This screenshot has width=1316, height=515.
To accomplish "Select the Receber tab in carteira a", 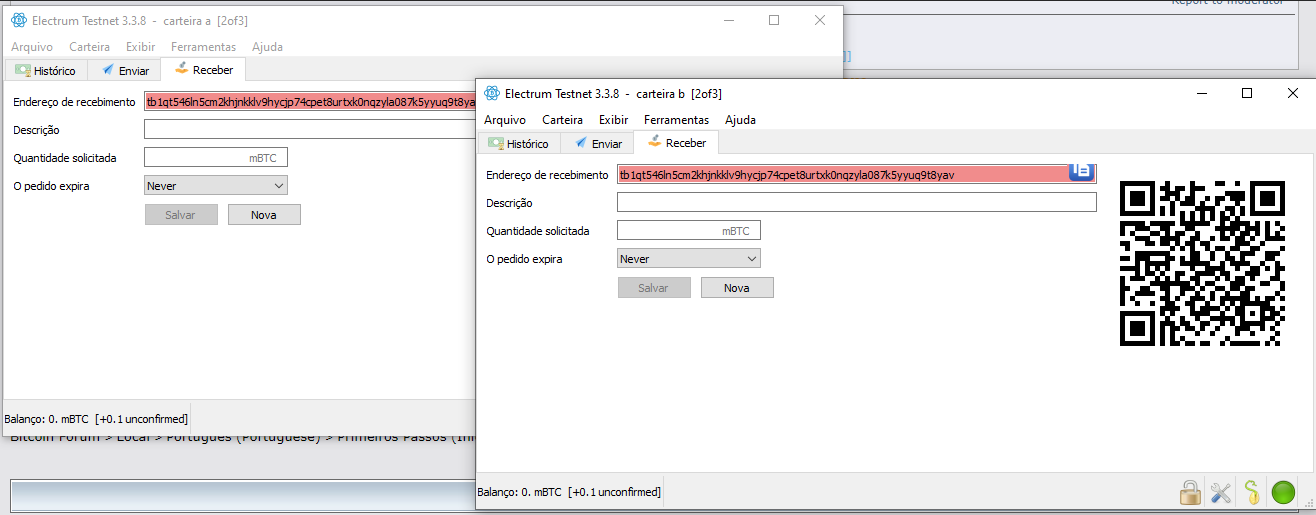I will point(203,70).
